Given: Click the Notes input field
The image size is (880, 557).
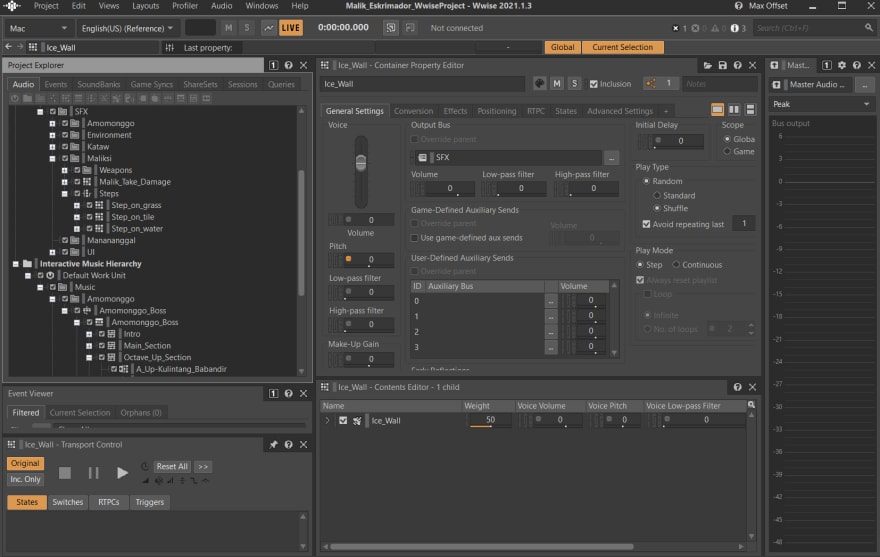Looking at the screenshot, I should point(720,84).
